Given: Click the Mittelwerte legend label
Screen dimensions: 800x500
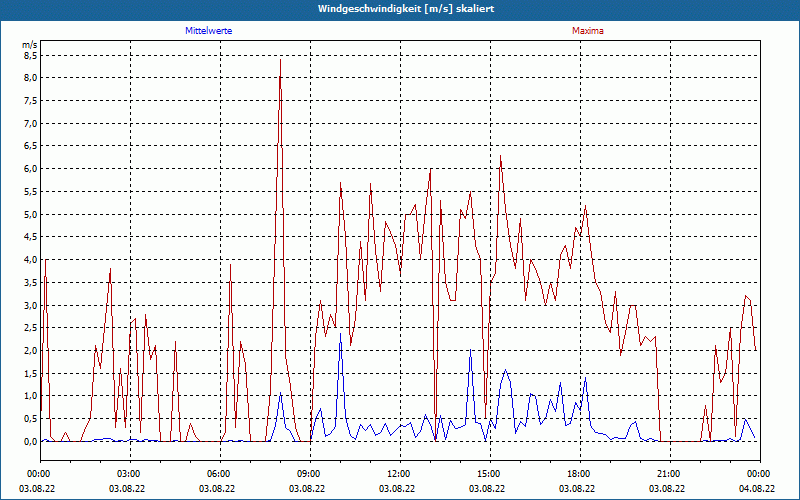Looking at the screenshot, I should click(209, 31).
